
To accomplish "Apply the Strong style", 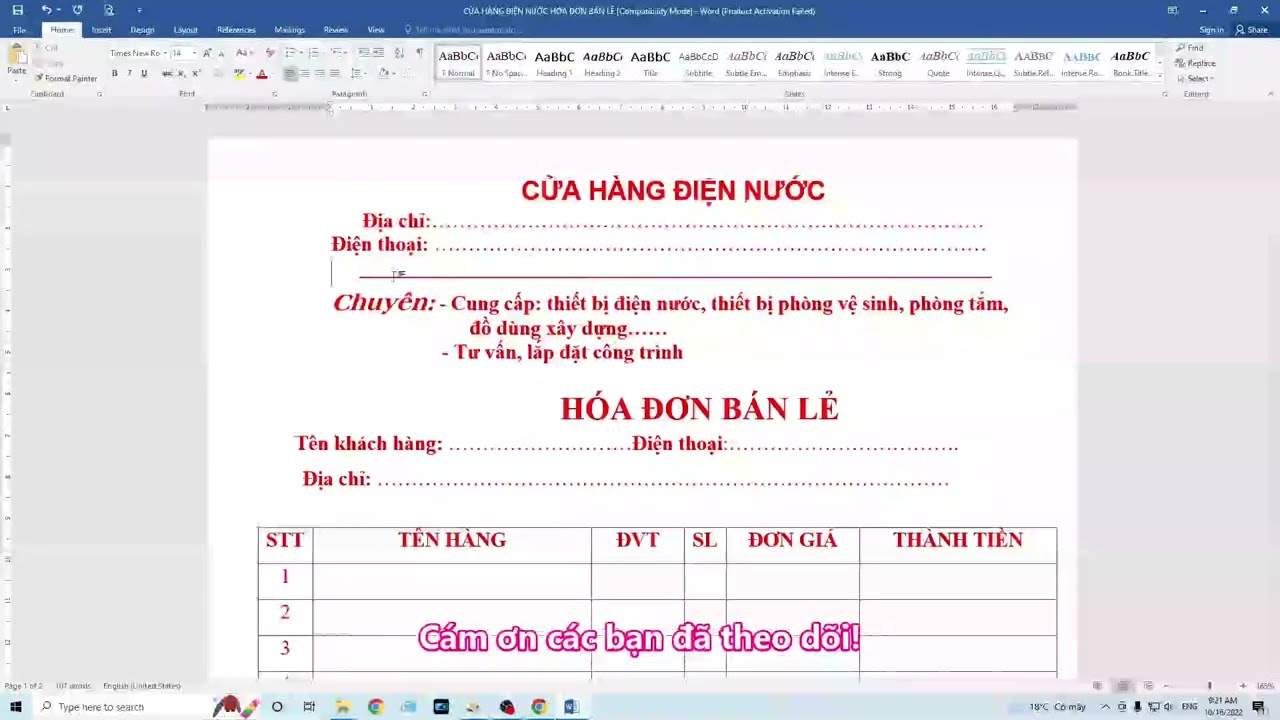I will coord(890,62).
